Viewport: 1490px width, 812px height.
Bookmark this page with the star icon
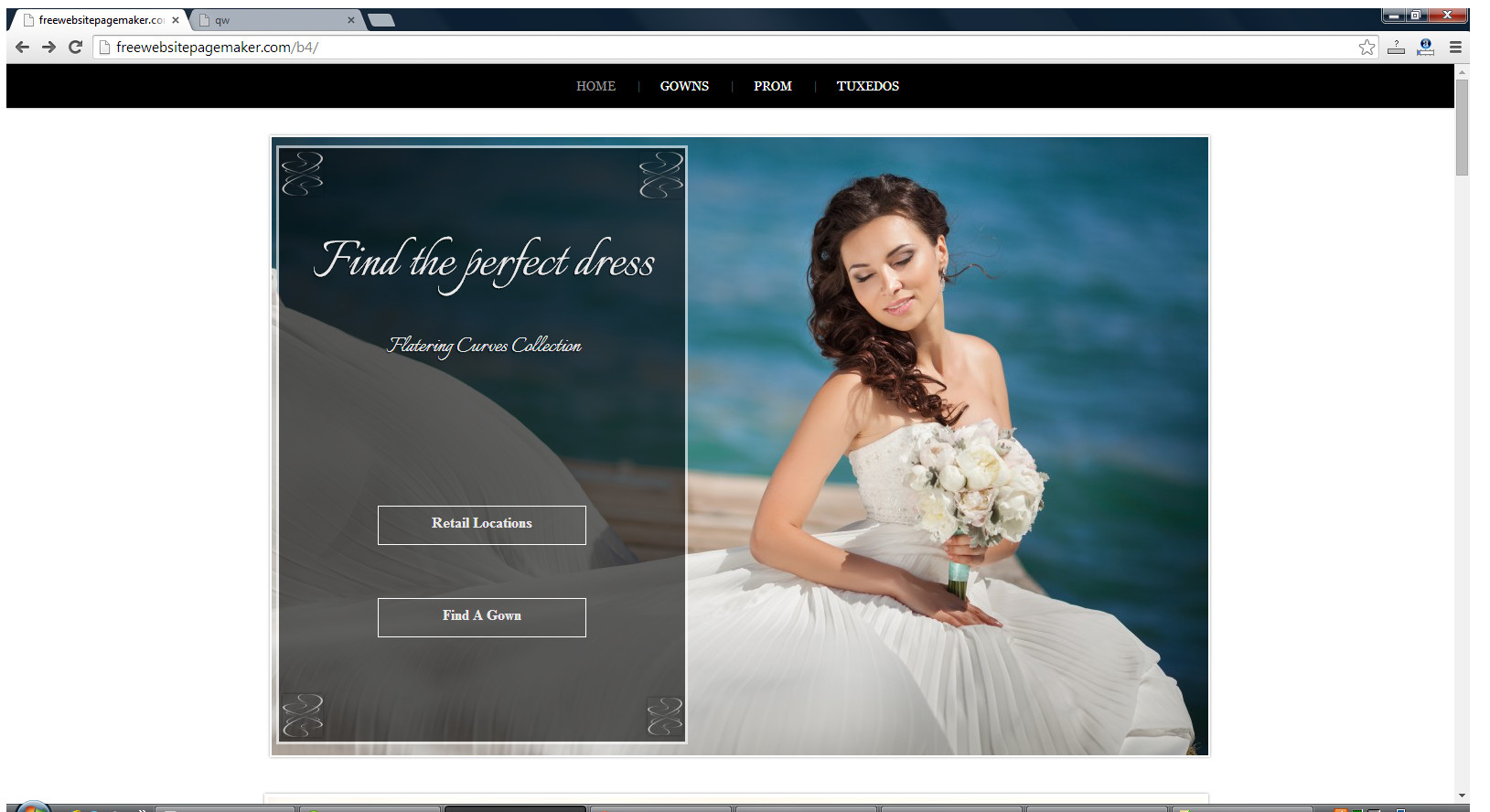1367,47
